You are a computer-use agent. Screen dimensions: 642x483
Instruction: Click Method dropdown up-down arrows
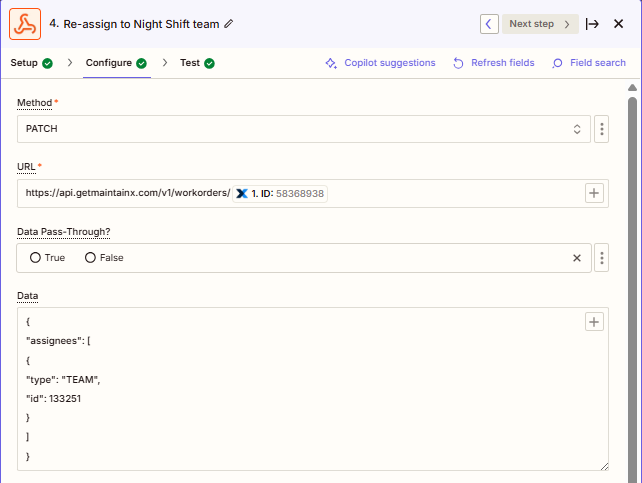576,129
